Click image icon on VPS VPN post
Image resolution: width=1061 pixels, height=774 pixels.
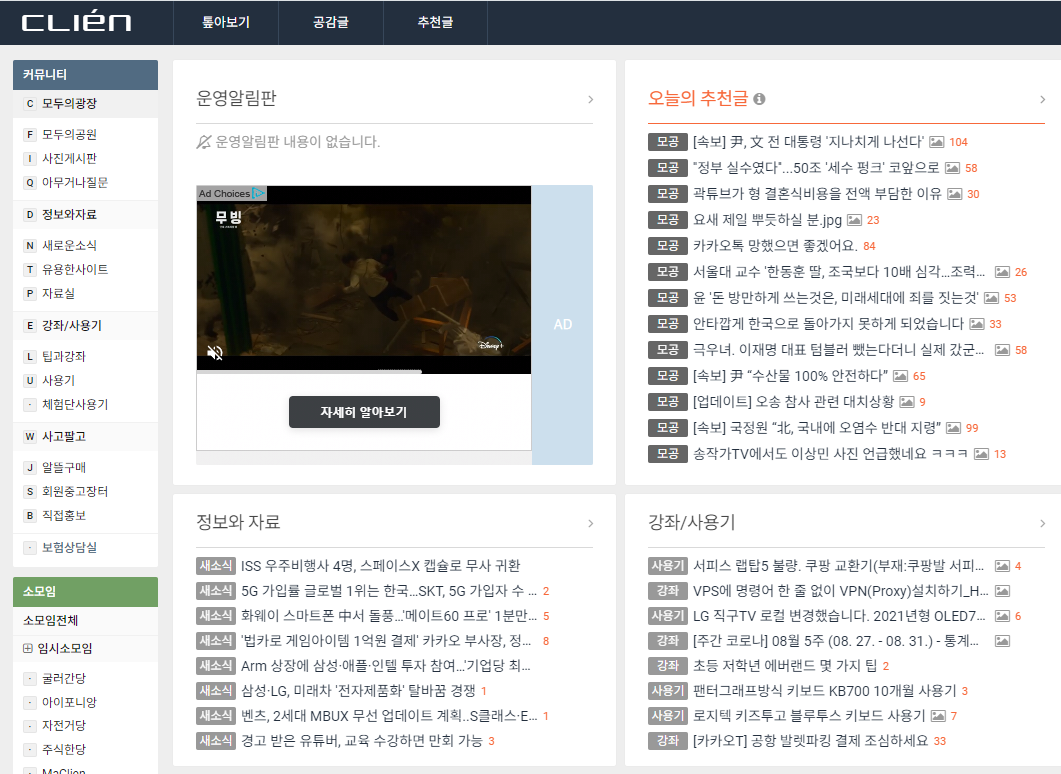1002,591
